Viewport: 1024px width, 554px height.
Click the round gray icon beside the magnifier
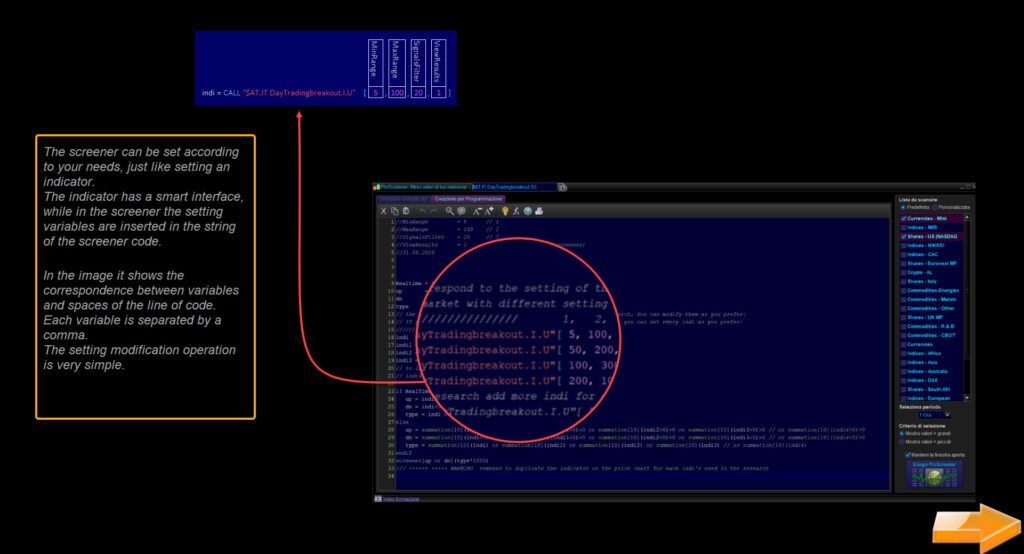[x=461, y=211]
